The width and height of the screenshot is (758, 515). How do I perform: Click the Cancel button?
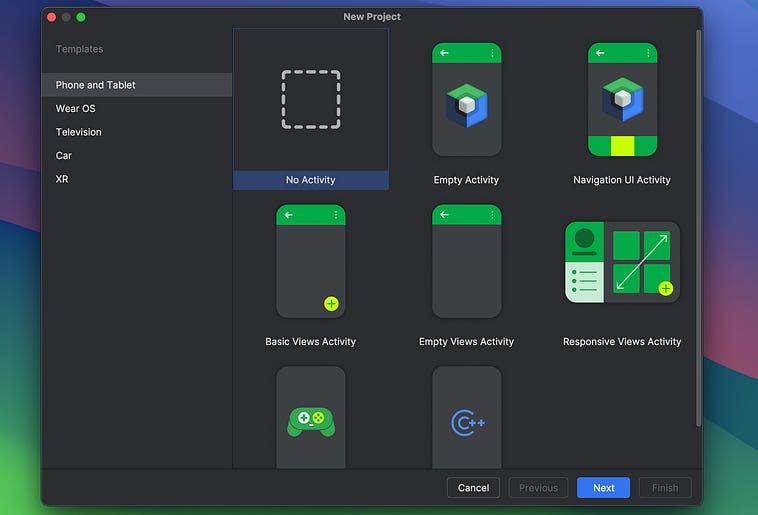click(473, 487)
